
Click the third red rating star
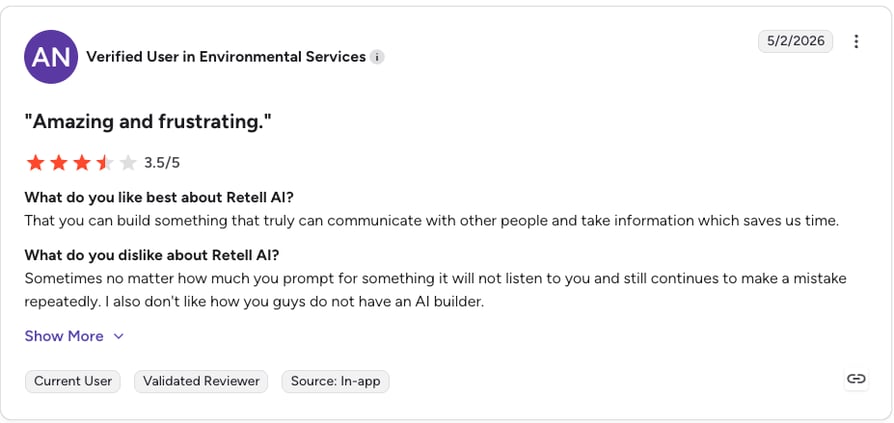click(x=82, y=163)
